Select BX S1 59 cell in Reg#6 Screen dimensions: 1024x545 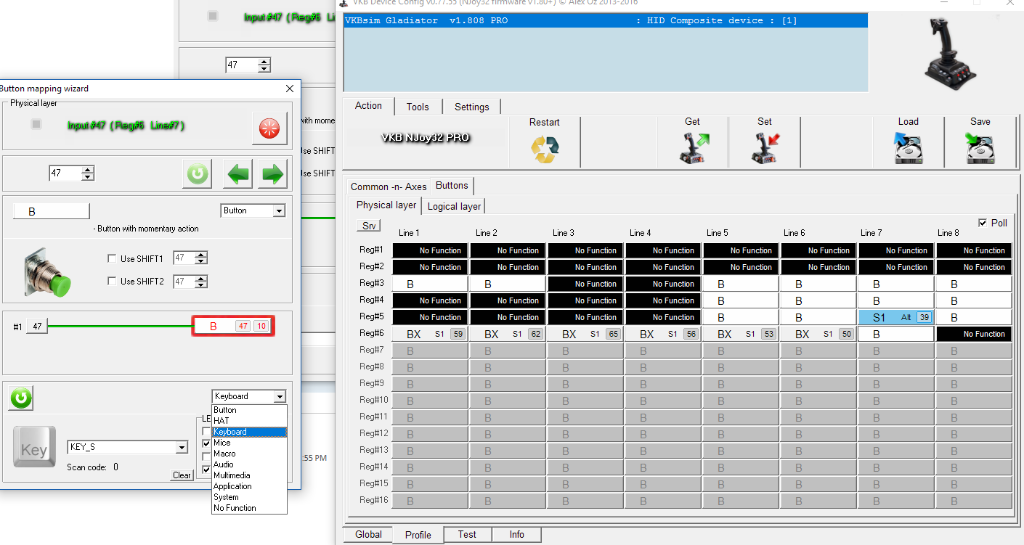(x=430, y=334)
